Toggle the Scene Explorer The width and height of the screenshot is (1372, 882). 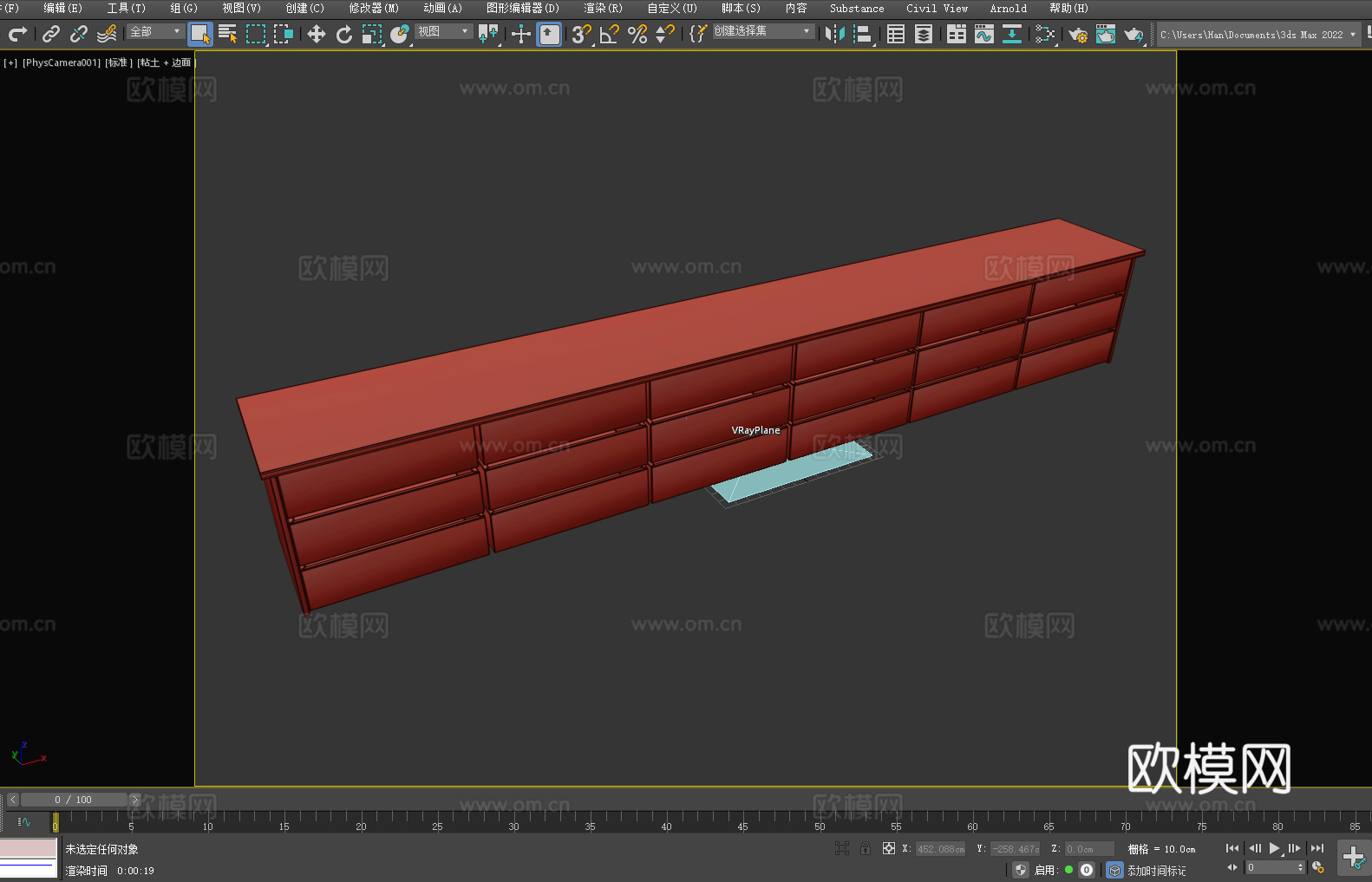896,34
